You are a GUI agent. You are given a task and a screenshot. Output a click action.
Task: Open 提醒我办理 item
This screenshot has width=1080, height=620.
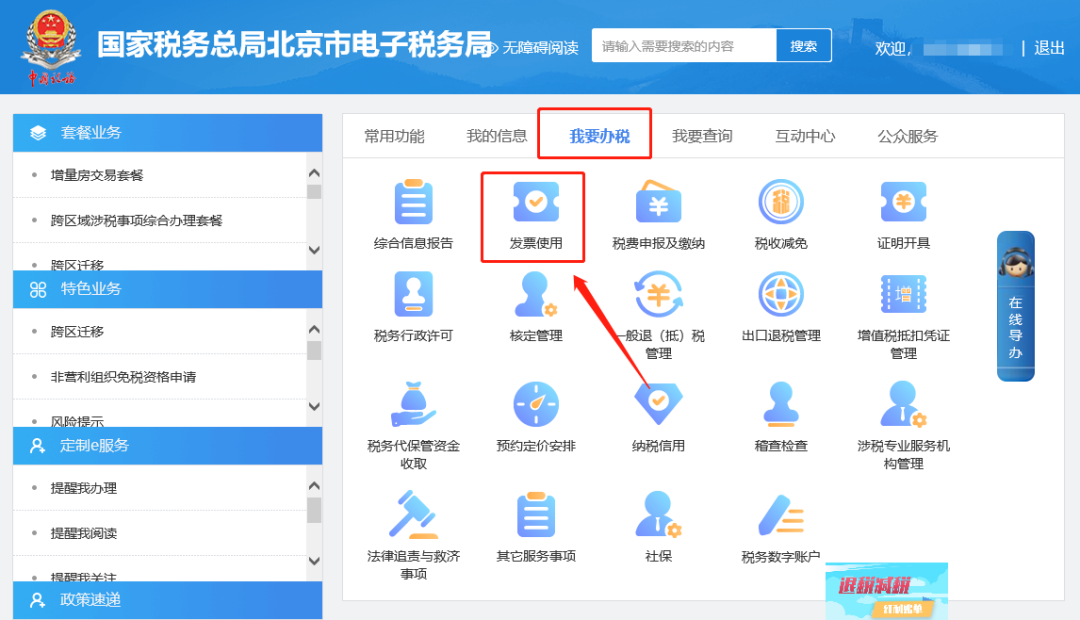click(83, 488)
